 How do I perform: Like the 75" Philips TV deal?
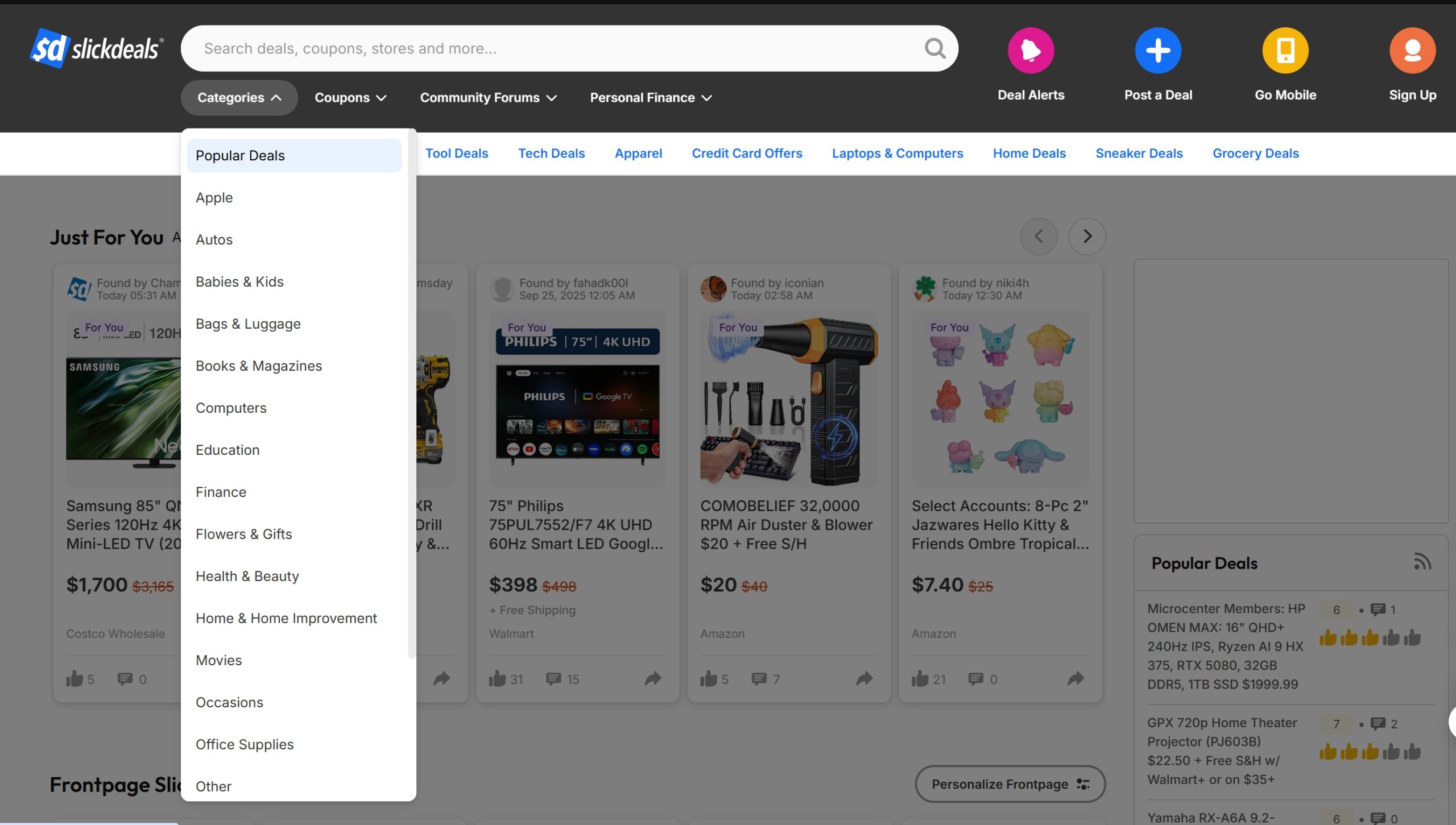497,678
